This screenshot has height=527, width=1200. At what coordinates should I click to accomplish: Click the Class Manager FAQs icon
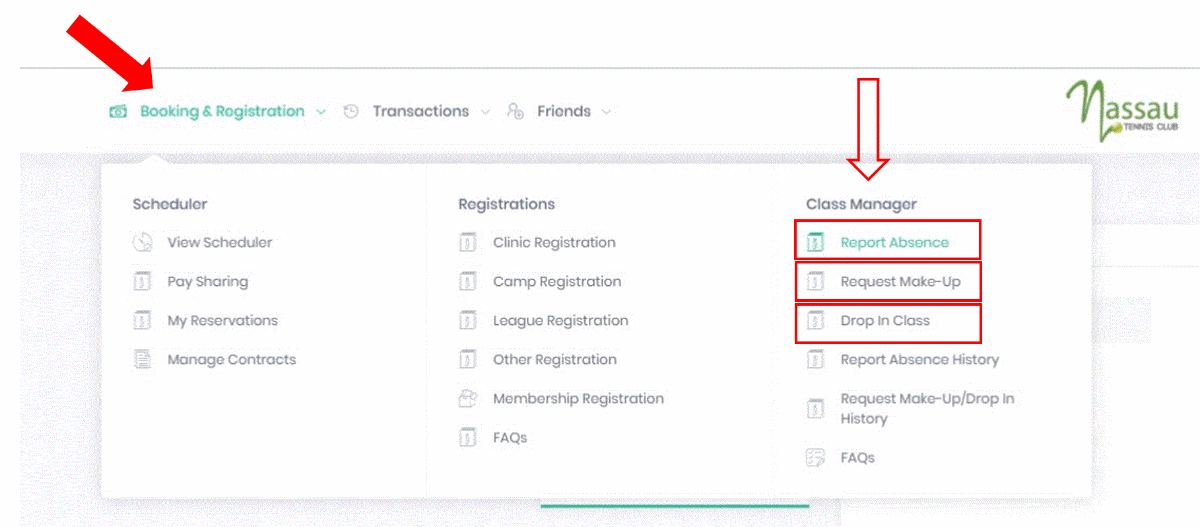tap(815, 458)
